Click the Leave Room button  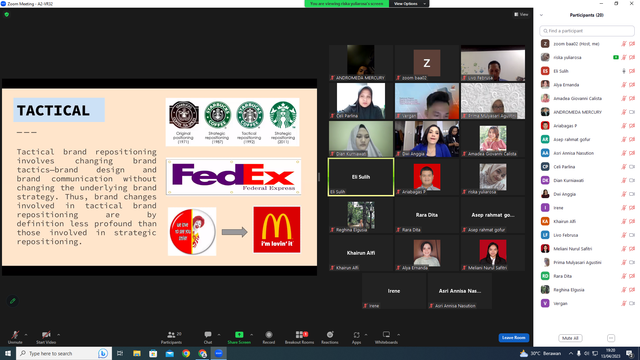(x=513, y=338)
